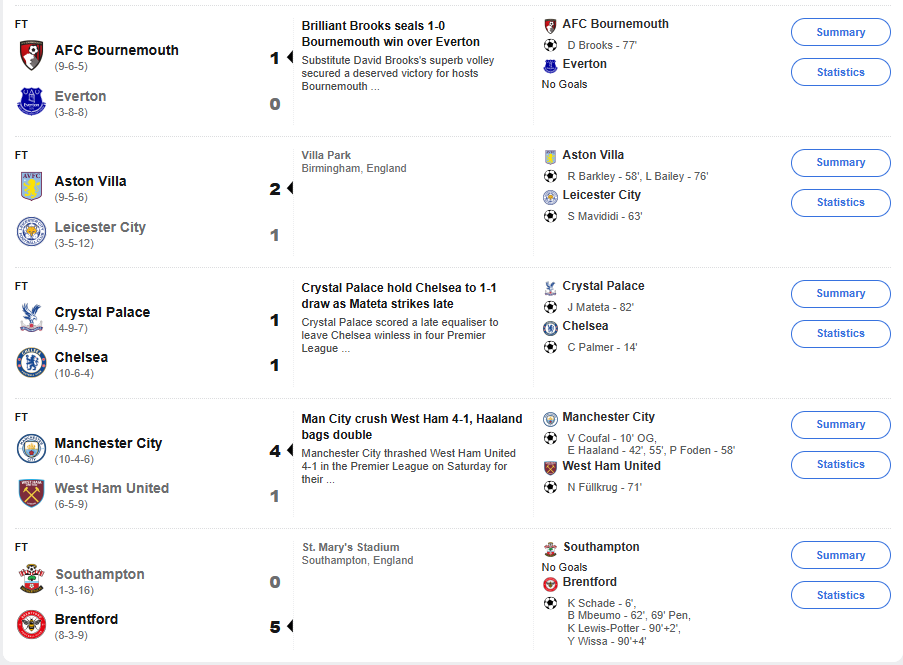This screenshot has width=903, height=665.
Task: Click the large AFC Bournemouth club crest
Action: 31,56
